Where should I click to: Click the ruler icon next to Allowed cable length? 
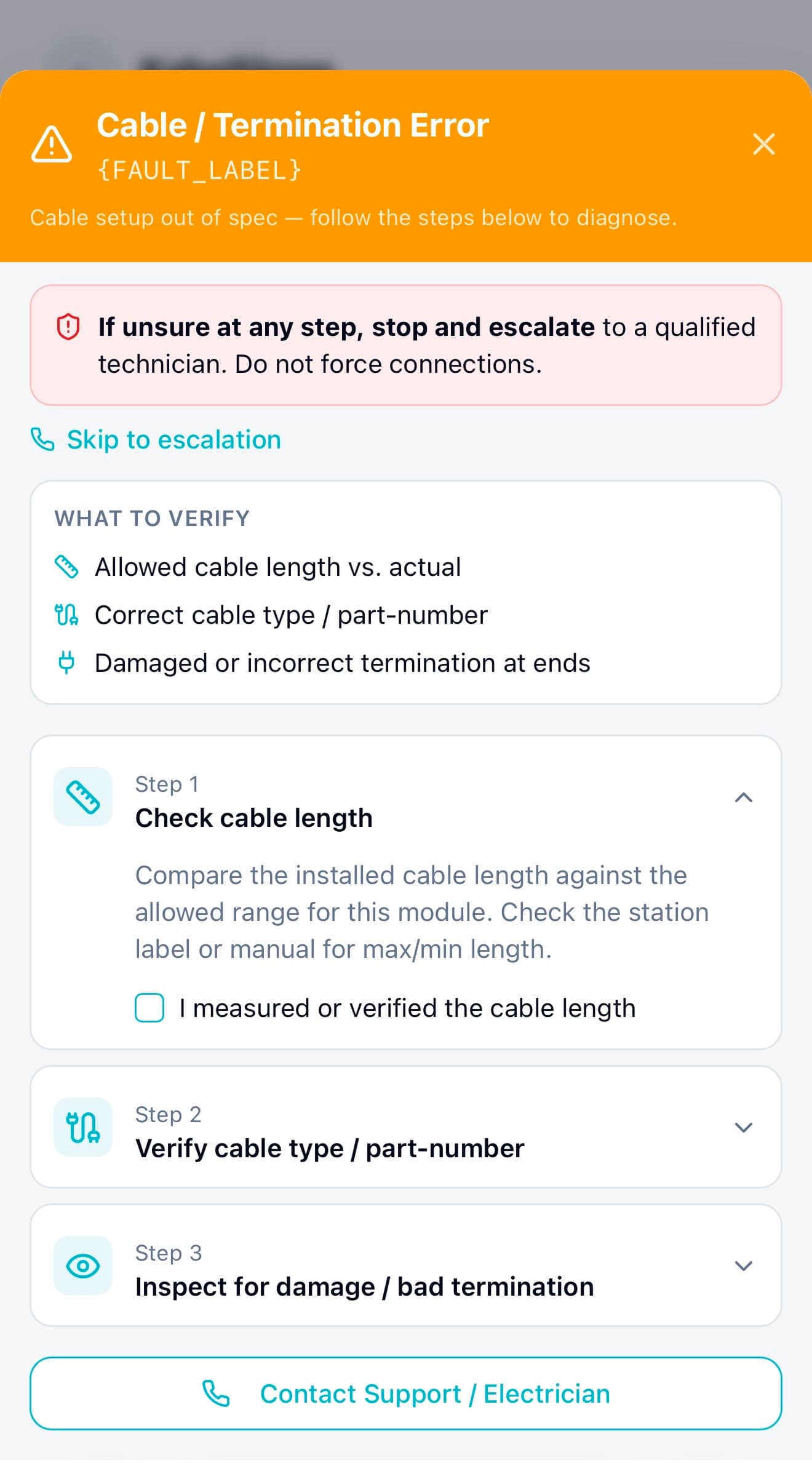click(x=66, y=567)
